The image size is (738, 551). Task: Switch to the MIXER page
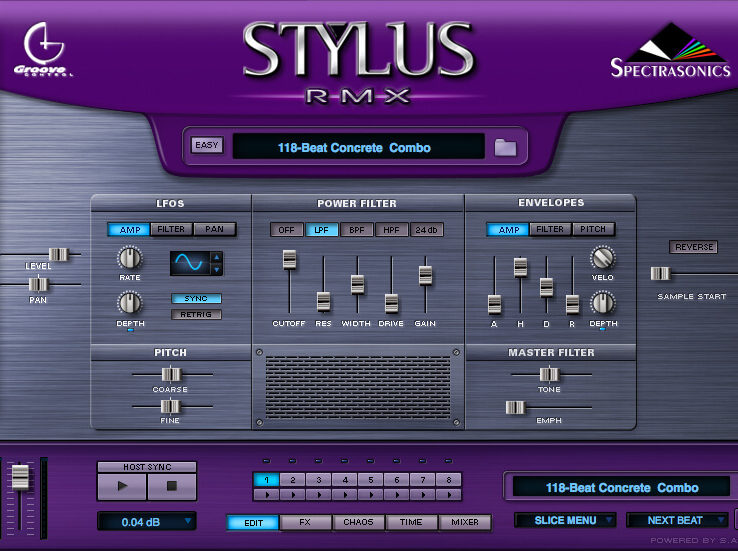click(465, 522)
